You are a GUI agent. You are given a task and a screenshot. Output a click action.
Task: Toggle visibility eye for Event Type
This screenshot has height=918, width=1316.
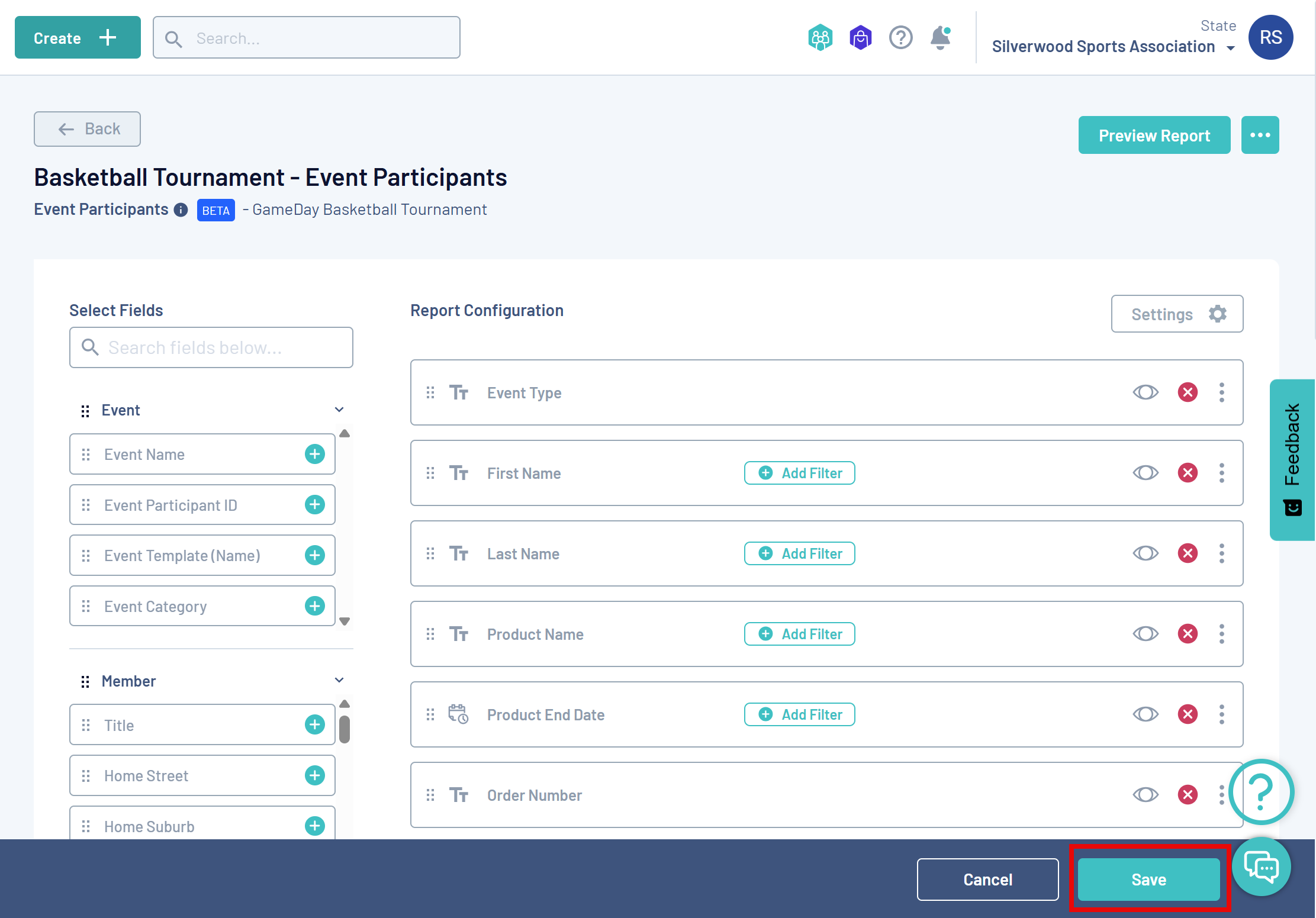pos(1145,392)
